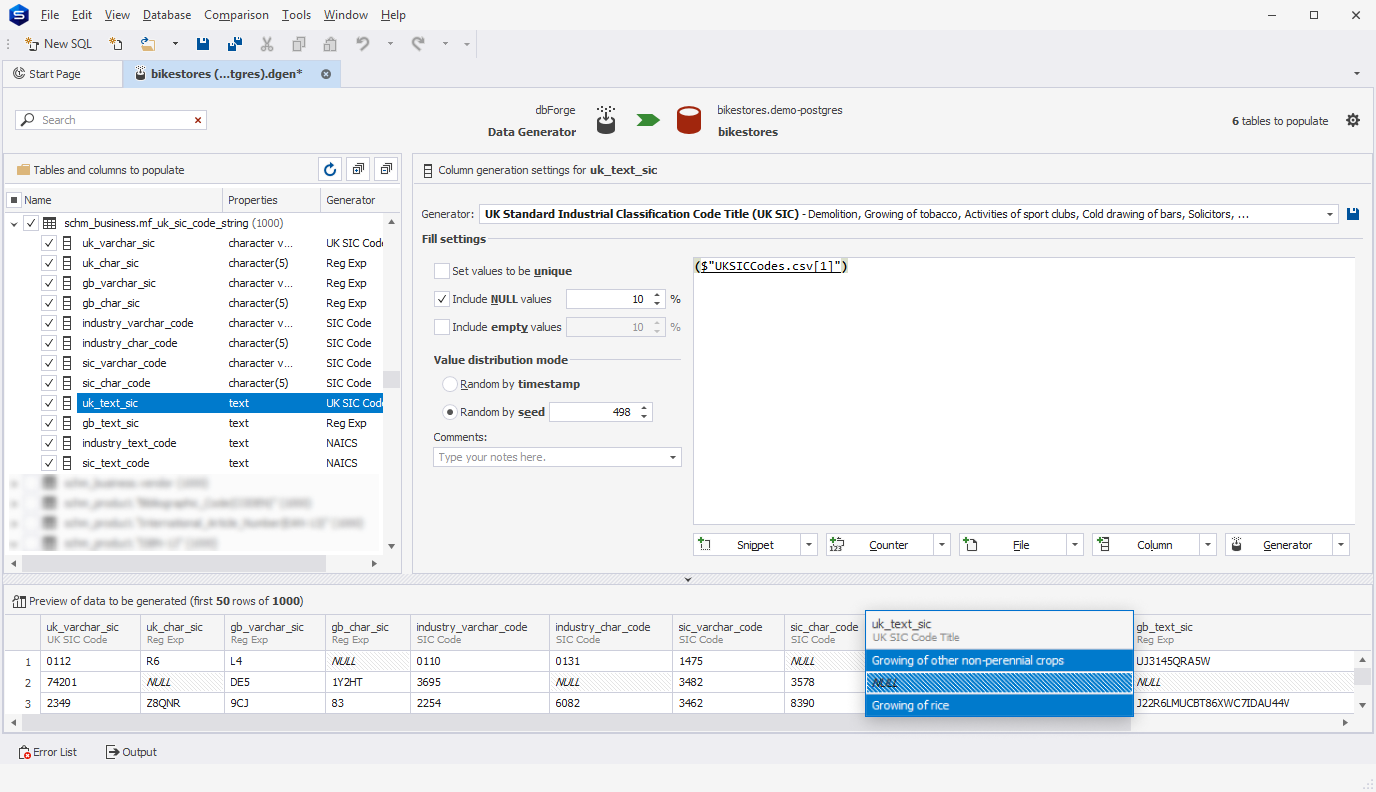Click the Collapse all tree icon
Image resolution: width=1376 pixels, height=792 pixels.
(x=387, y=169)
